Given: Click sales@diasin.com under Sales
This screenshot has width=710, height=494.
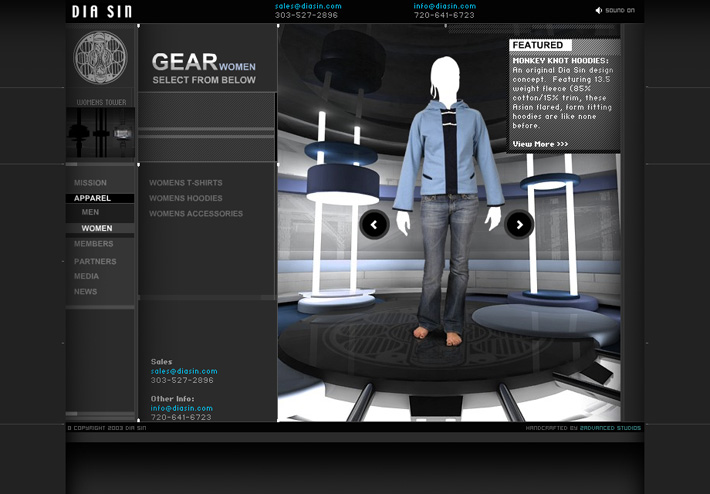Looking at the screenshot, I should tap(184, 371).
